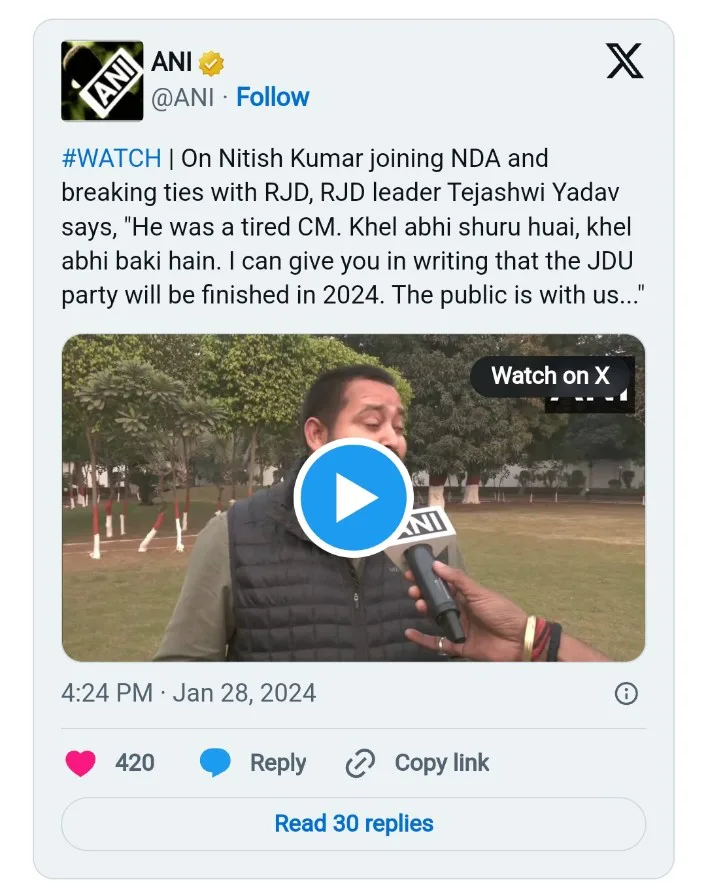Open the ANI profile avatar
The height and width of the screenshot is (890, 706).
(x=102, y=81)
